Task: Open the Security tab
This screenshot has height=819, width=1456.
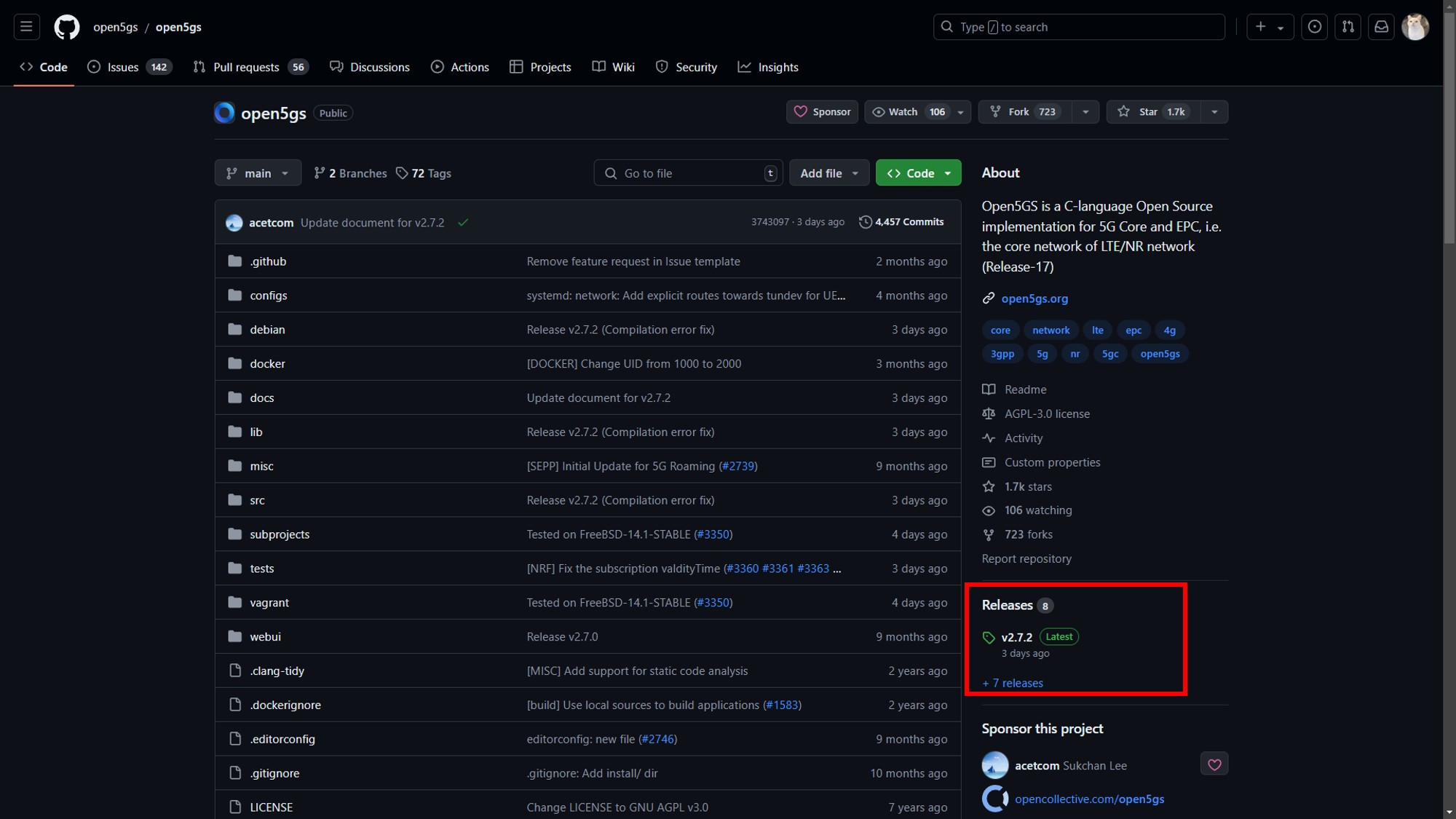Action: [687, 67]
